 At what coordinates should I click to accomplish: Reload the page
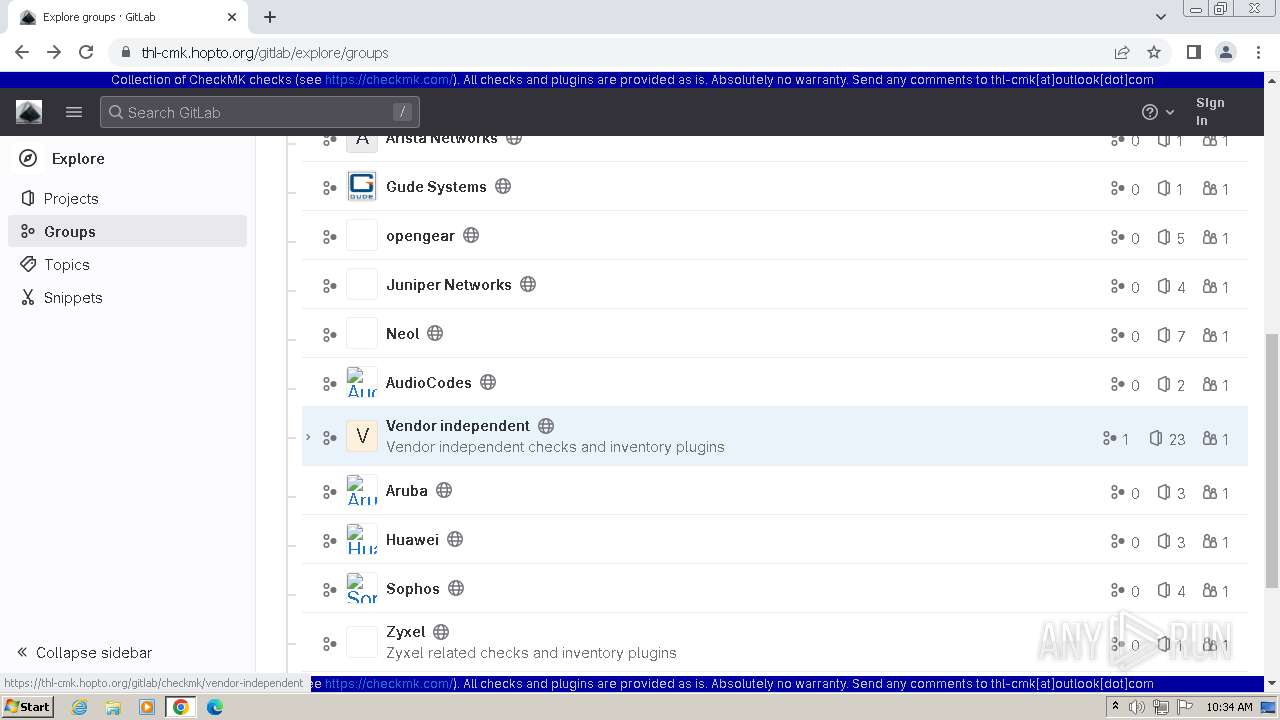(86, 52)
